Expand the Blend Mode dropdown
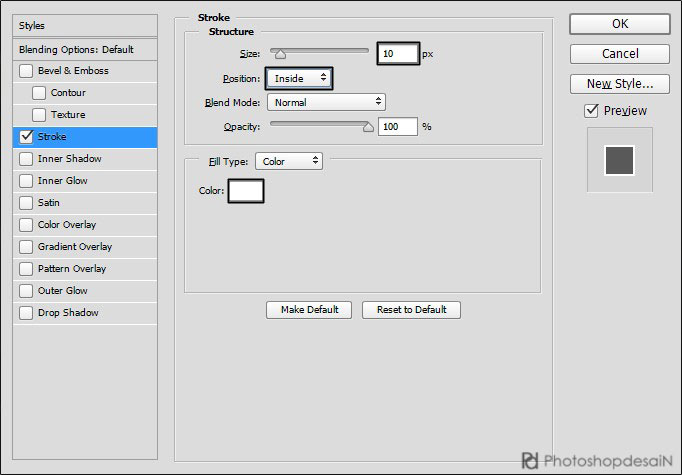Viewport: 682px width, 475px height. pyautogui.click(x=326, y=102)
